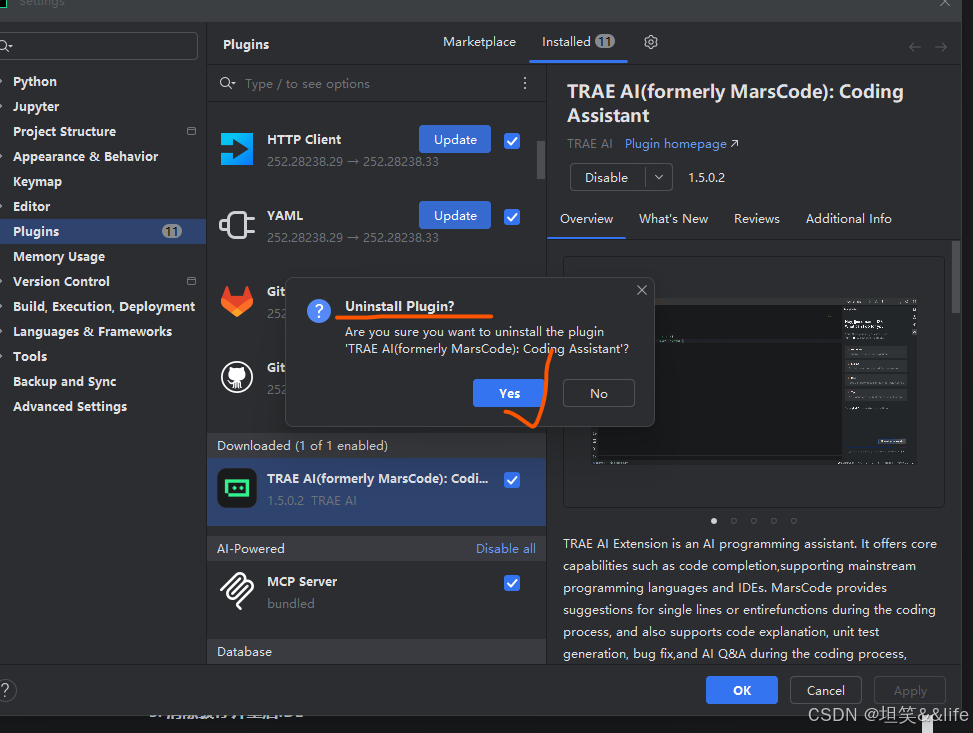Viewport: 973px width, 733px height.
Task: Select the MCP Server plugin row
Action: pyautogui.click(x=376, y=592)
